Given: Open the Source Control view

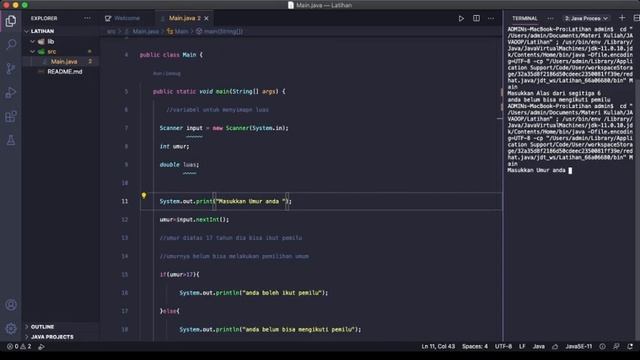Looking at the screenshot, I should tap(11, 68).
